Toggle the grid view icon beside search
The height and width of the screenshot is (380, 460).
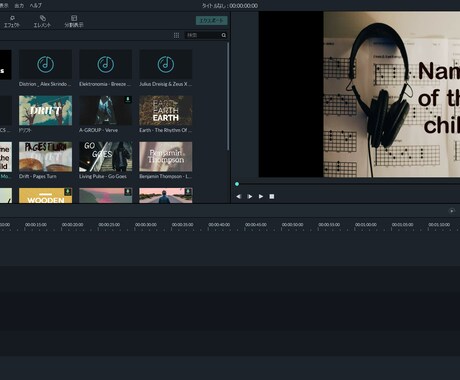[x=176, y=35]
